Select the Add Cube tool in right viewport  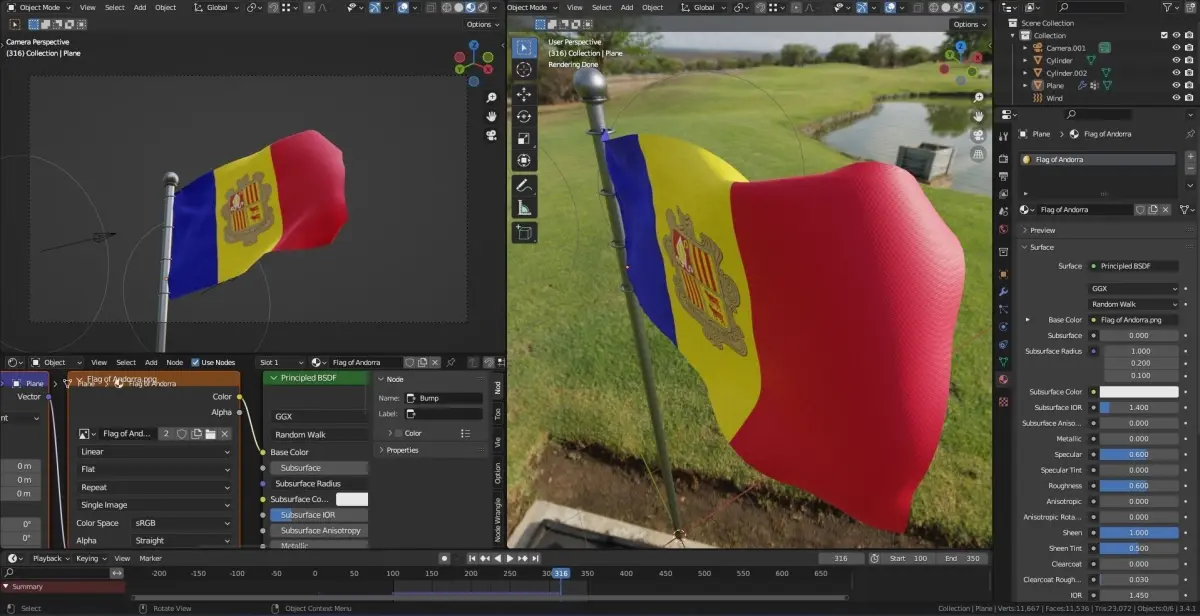pos(524,233)
